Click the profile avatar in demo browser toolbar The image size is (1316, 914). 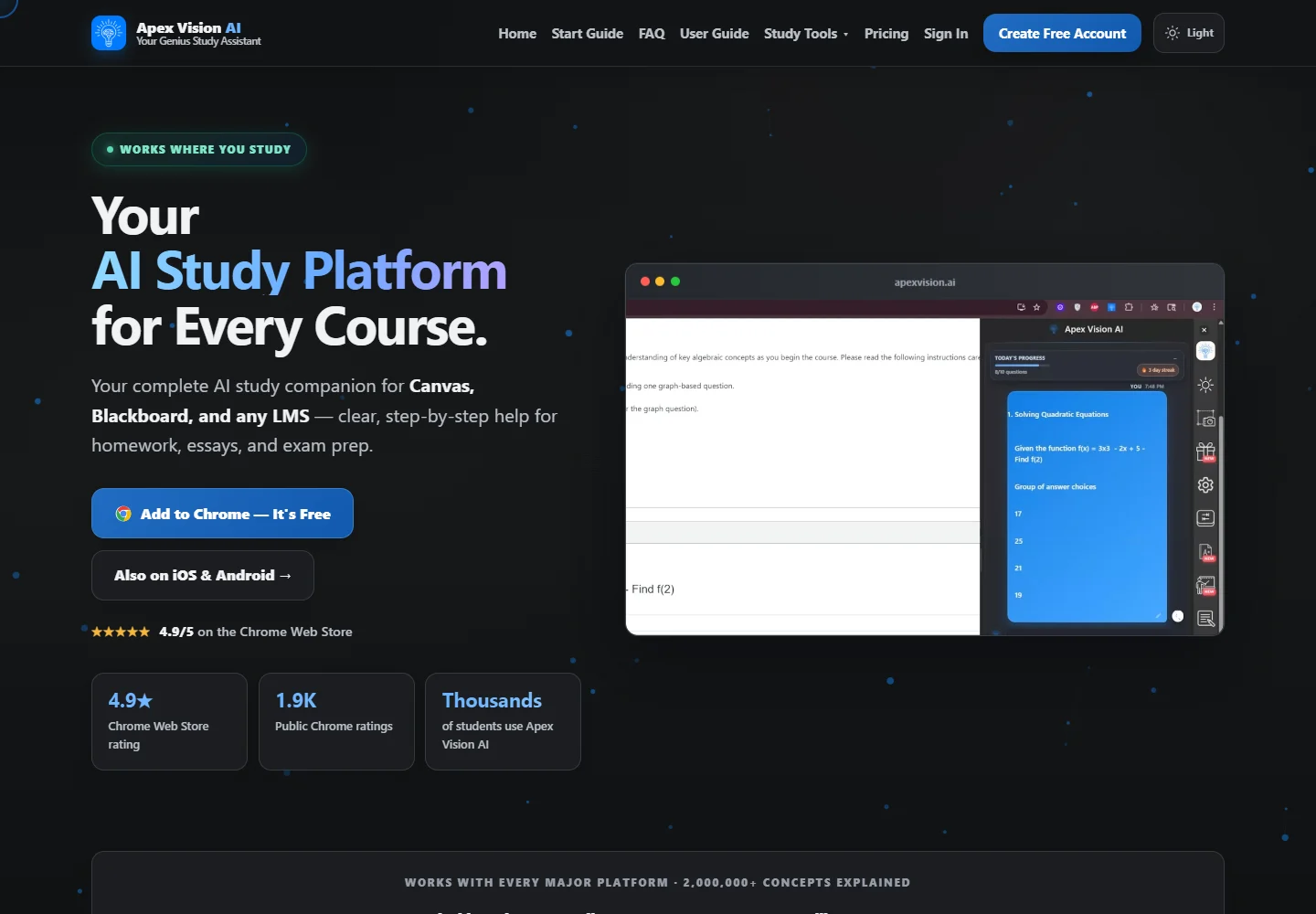pos(1197,307)
